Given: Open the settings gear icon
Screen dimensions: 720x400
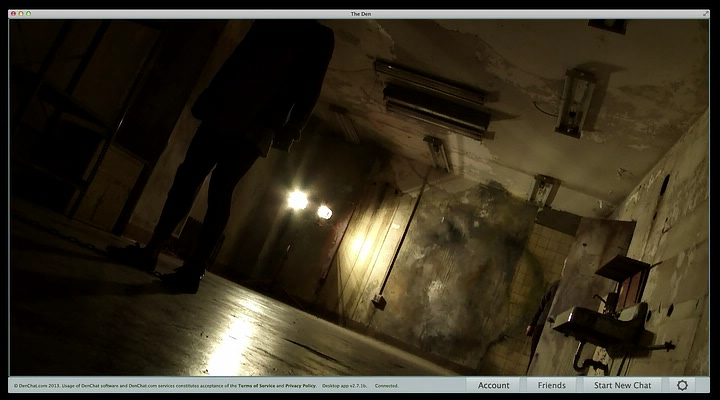Looking at the screenshot, I should (682, 385).
